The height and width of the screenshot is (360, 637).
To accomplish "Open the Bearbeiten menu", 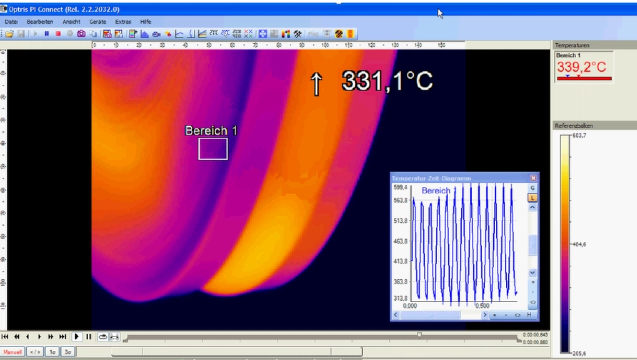I will coord(40,22).
